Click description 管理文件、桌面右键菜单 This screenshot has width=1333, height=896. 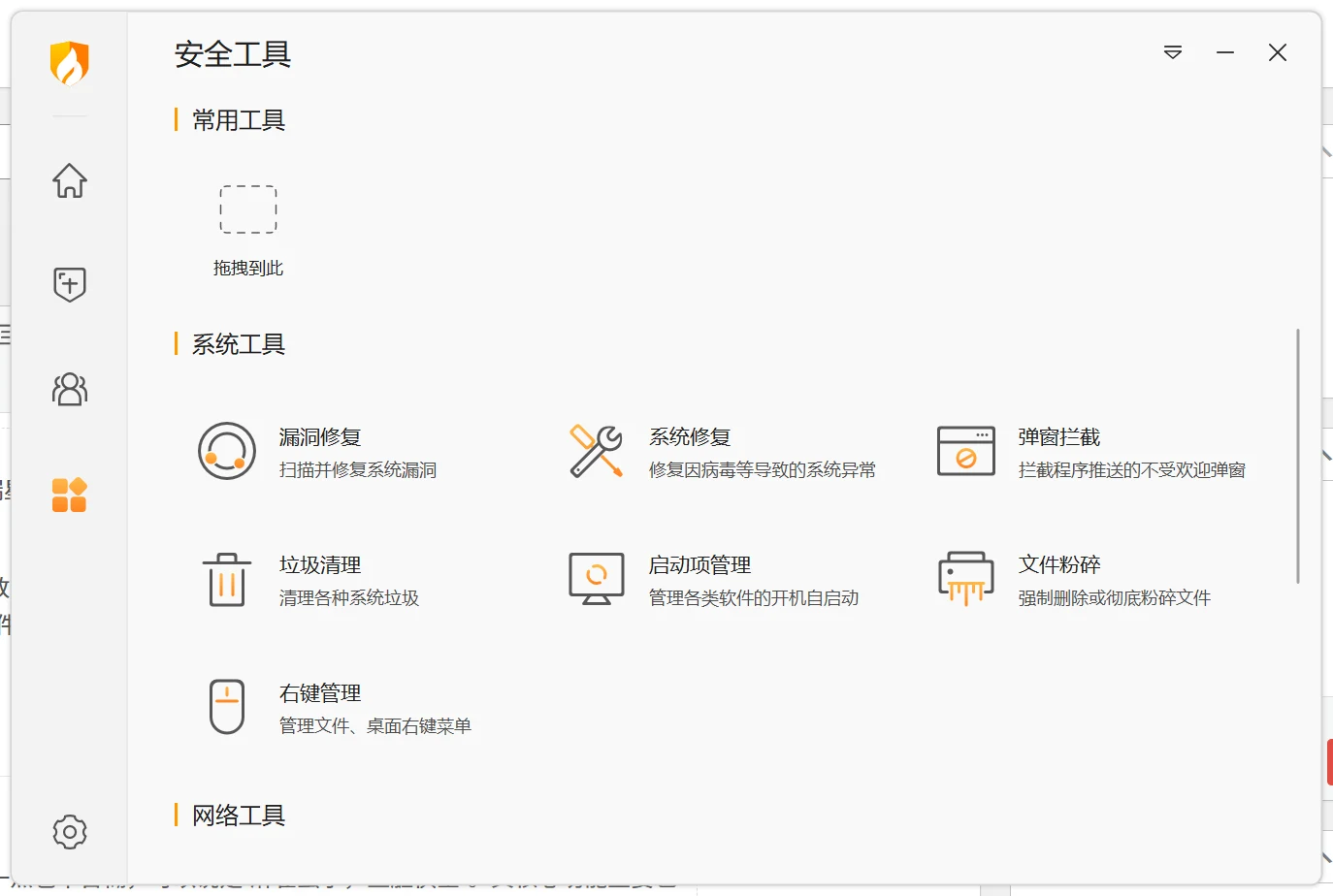tap(375, 726)
